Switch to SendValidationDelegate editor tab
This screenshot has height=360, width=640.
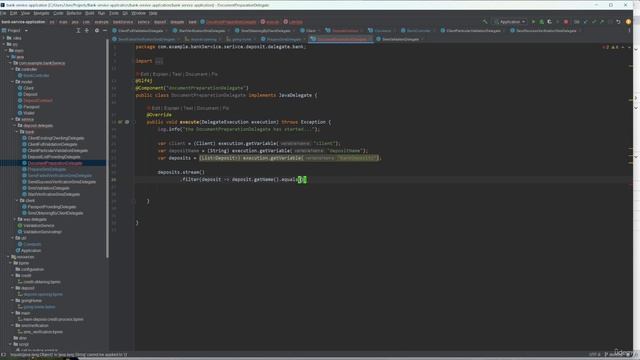pyautogui.click(x=400, y=39)
